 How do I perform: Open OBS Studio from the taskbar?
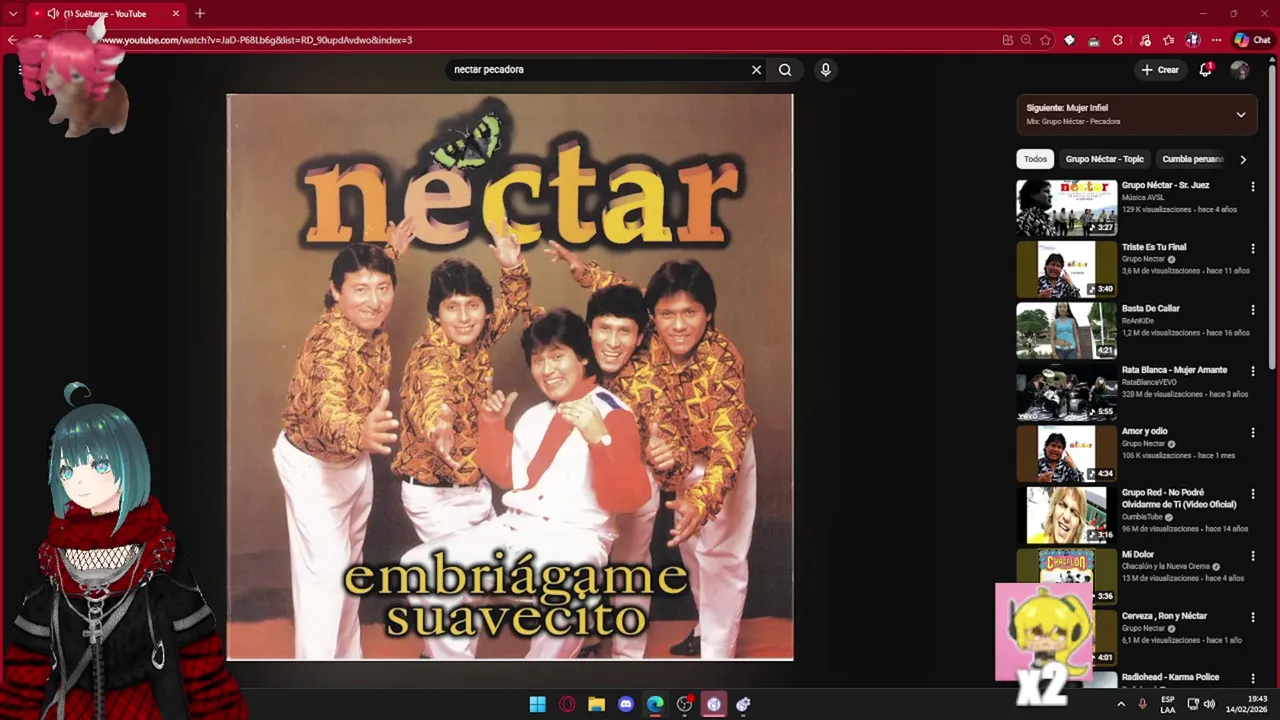click(684, 704)
